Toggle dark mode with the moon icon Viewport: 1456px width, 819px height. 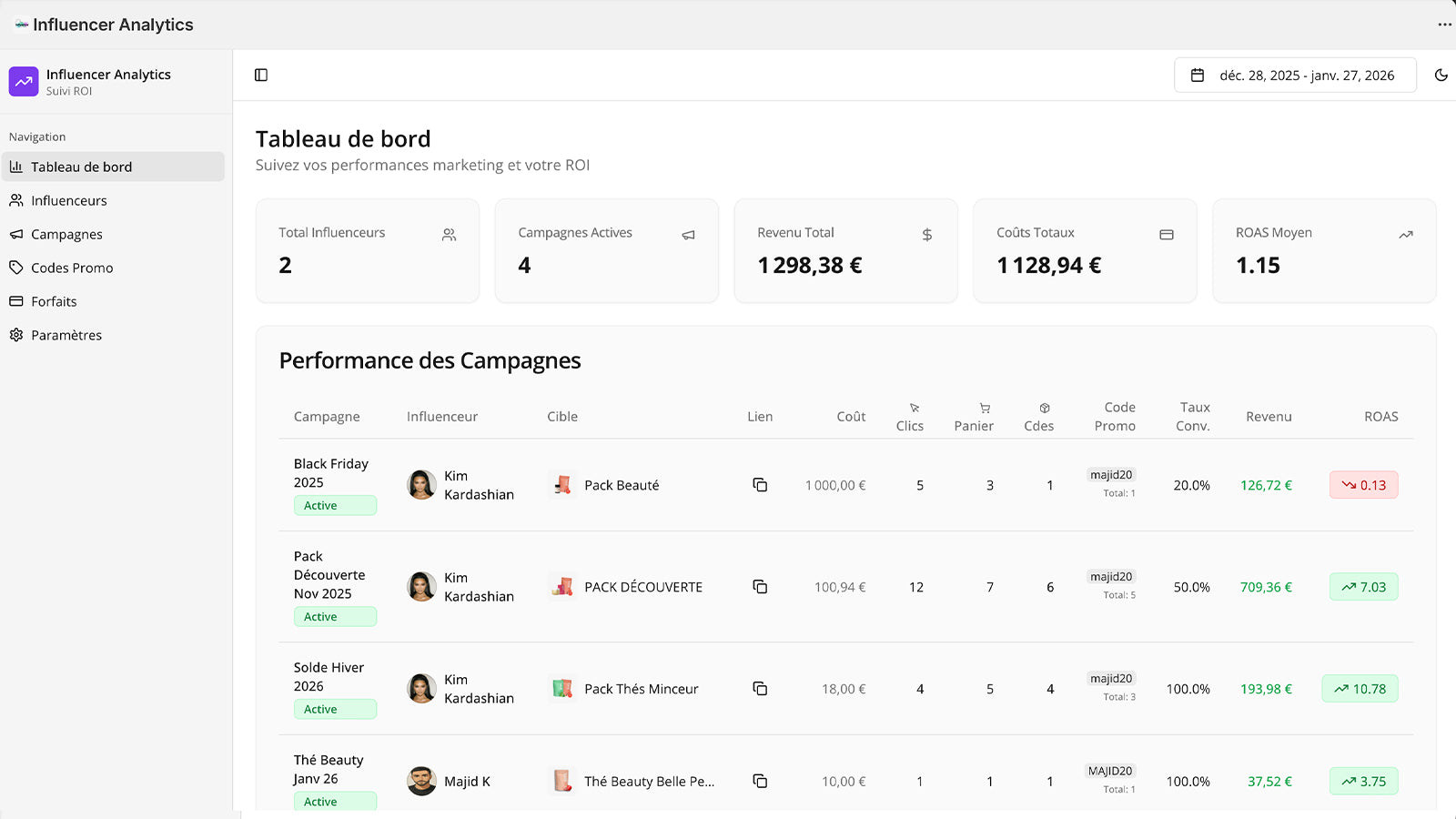click(x=1441, y=75)
